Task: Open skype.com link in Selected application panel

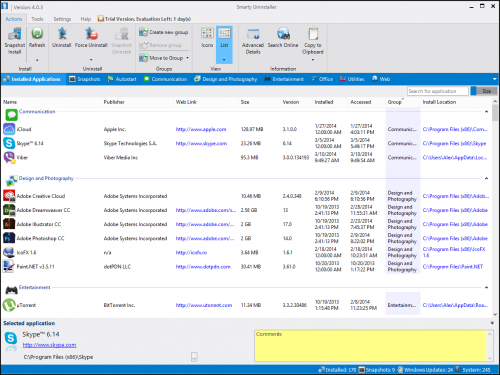Action: (49, 345)
